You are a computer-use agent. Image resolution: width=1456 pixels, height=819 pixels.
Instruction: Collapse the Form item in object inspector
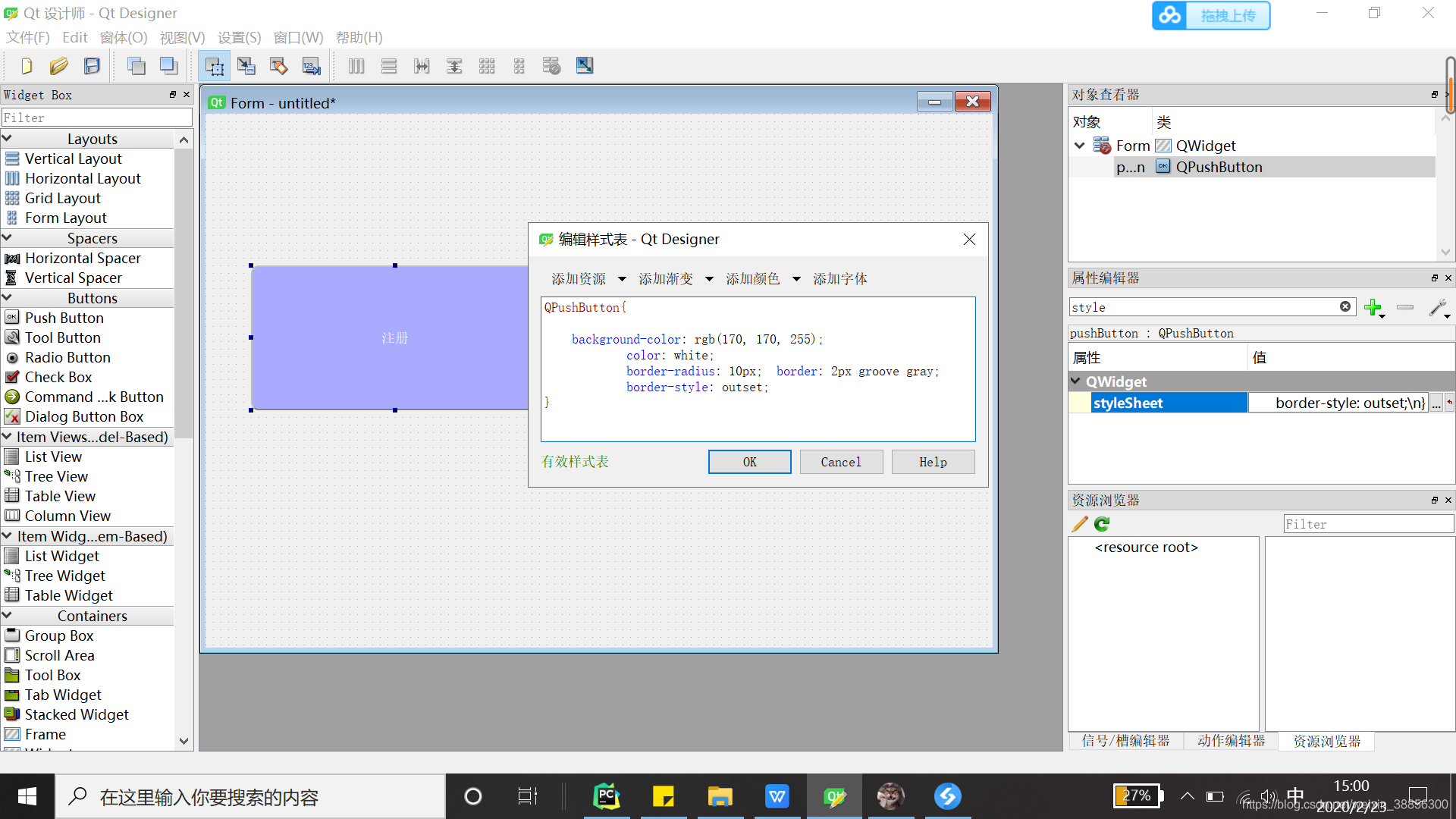pos(1080,146)
